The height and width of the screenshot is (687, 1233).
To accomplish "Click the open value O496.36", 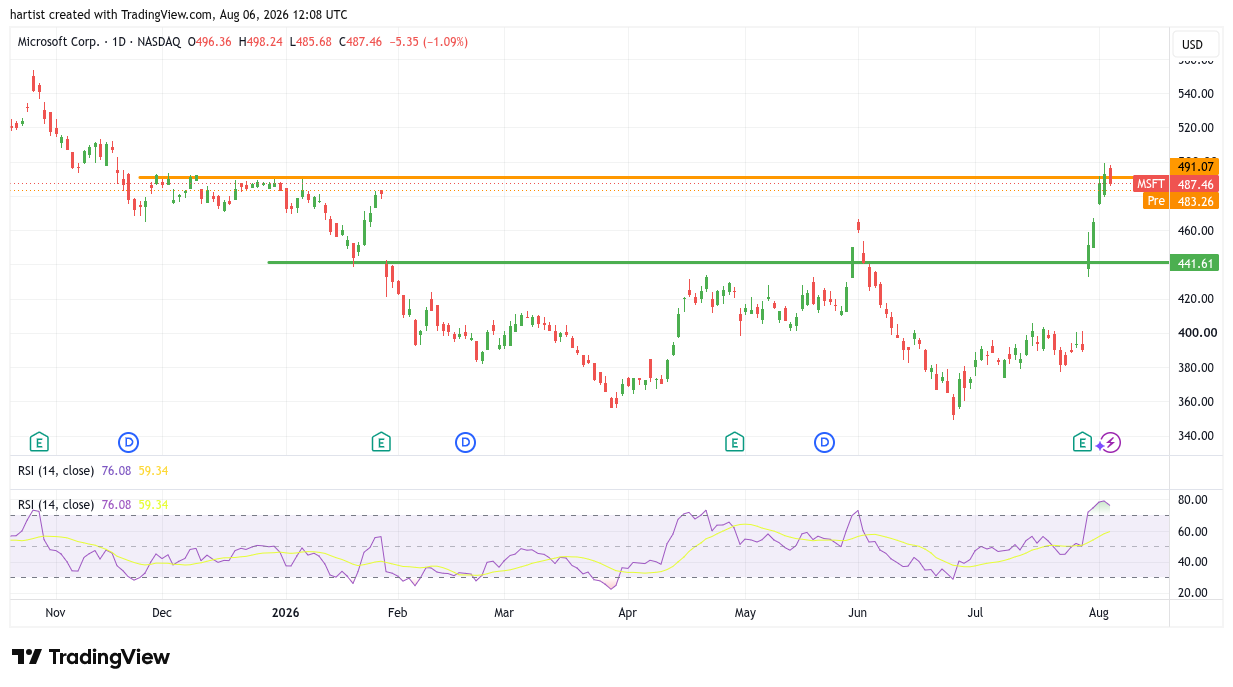I will tap(210, 42).
